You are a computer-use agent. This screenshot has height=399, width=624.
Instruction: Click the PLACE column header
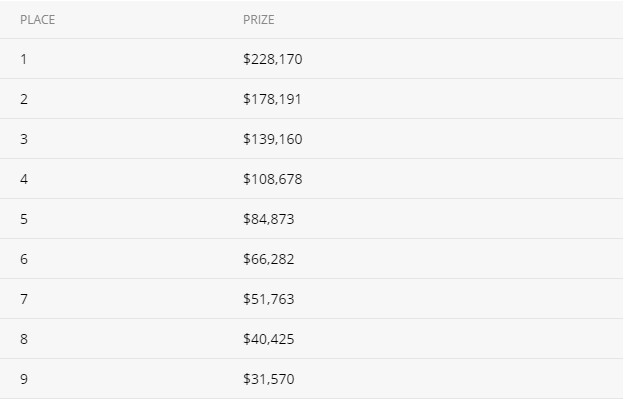coord(37,19)
